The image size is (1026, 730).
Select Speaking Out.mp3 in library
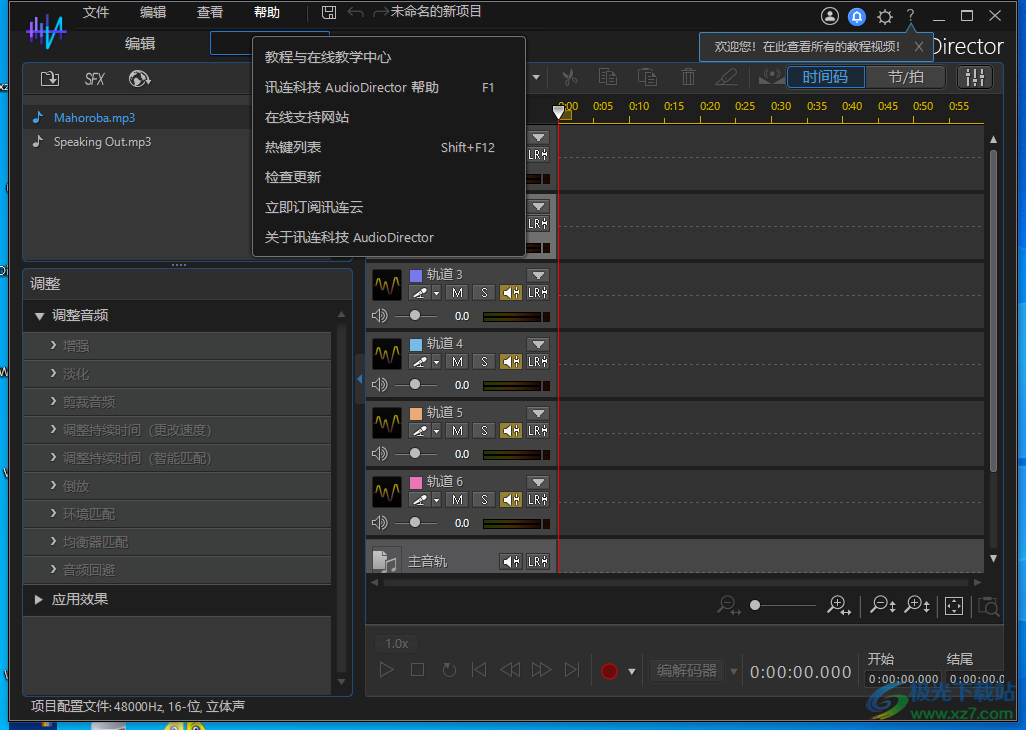click(x=102, y=142)
